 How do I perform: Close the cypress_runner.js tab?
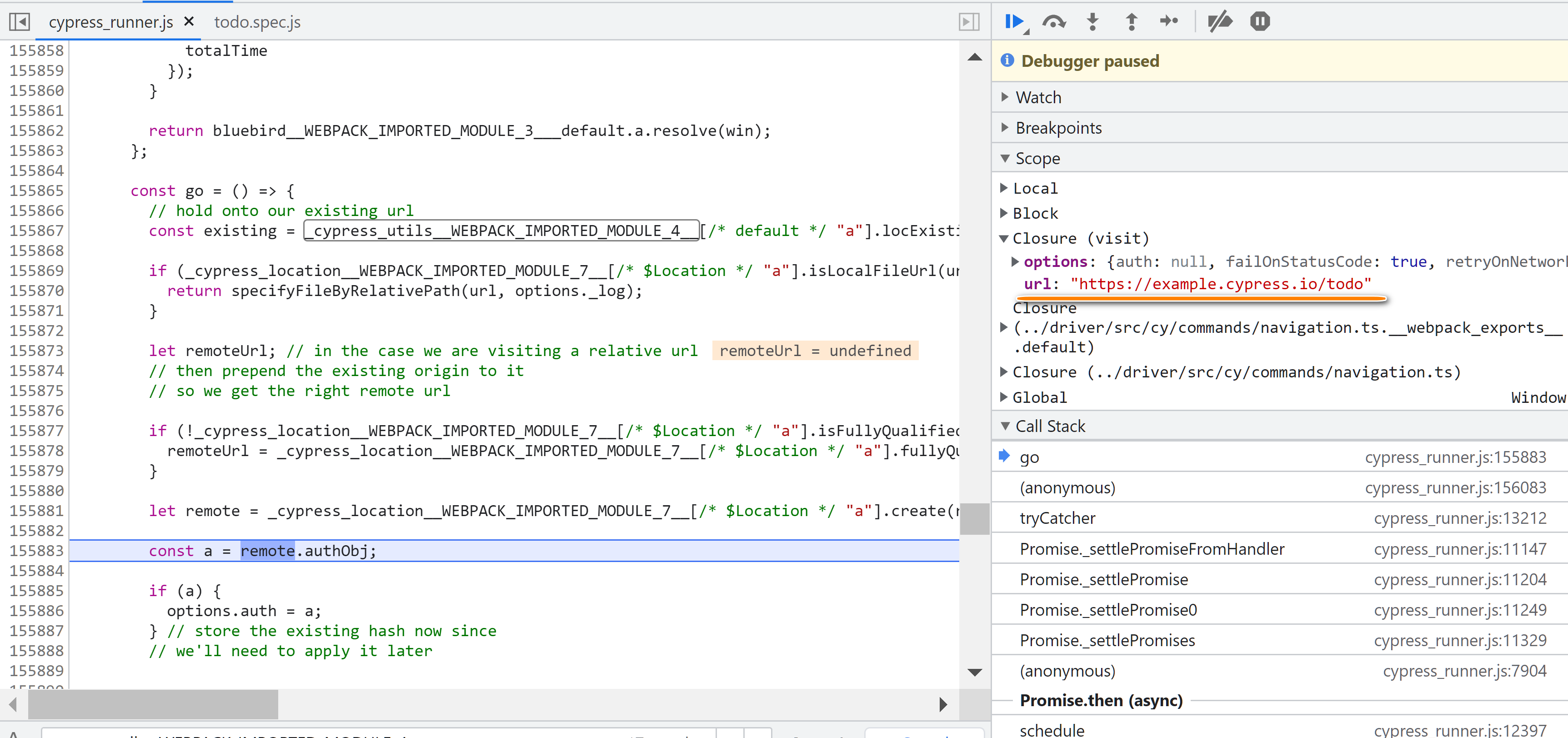(189, 22)
